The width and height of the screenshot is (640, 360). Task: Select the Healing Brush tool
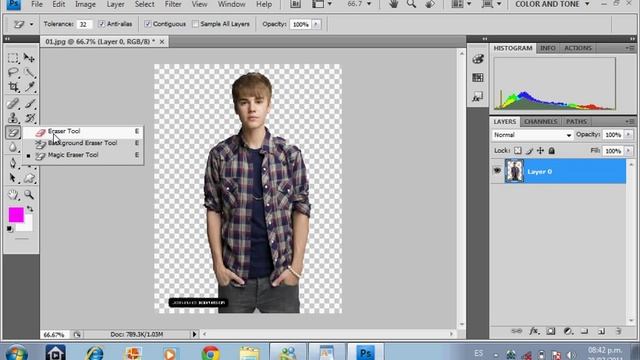tap(13, 103)
